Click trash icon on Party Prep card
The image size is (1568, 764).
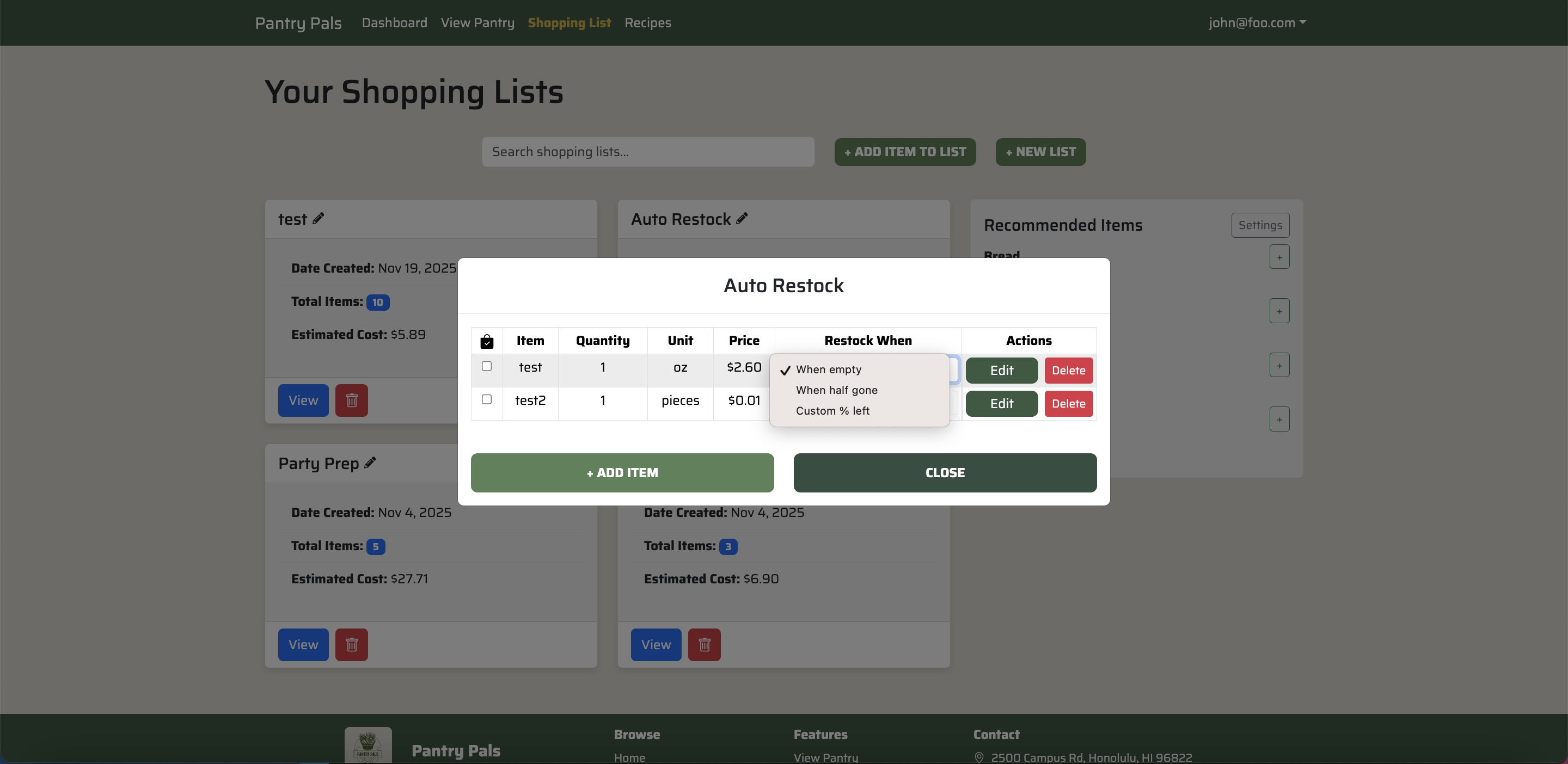[352, 645]
